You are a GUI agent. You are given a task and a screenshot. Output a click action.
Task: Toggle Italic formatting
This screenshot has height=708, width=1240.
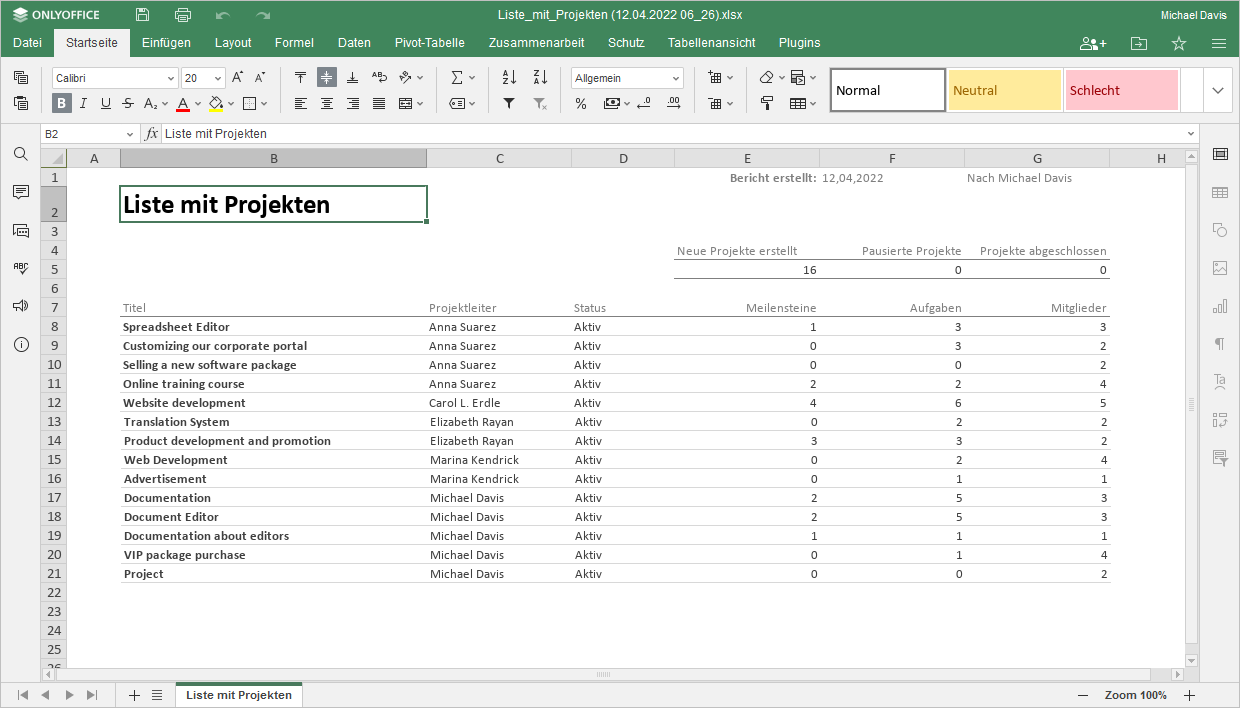pyautogui.click(x=83, y=103)
